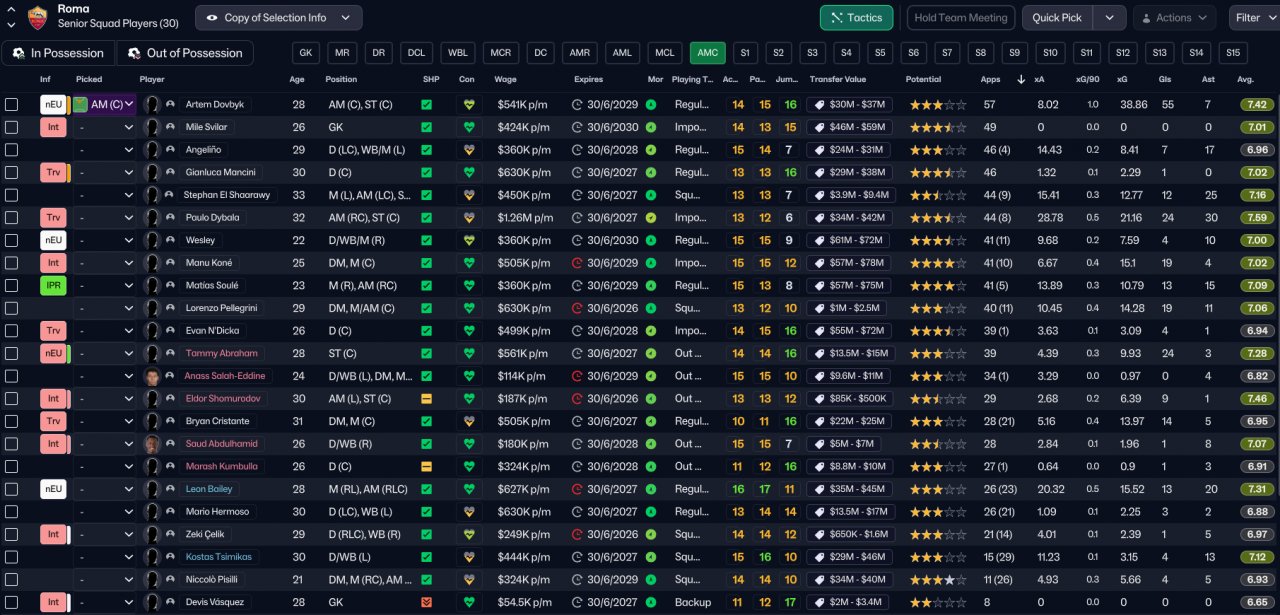Viewport: 1280px width, 615px height.
Task: Switch to the GK position tab
Action: (x=306, y=53)
